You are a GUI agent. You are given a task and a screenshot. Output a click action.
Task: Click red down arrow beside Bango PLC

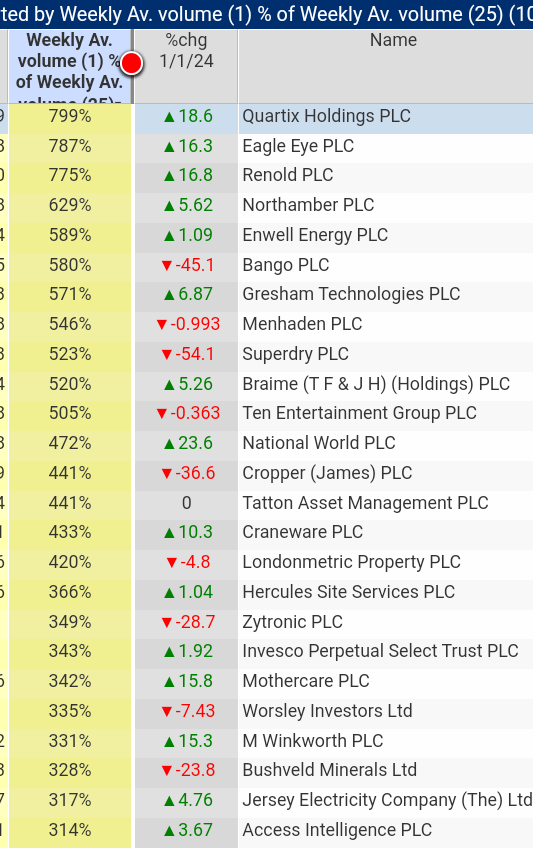(167, 266)
